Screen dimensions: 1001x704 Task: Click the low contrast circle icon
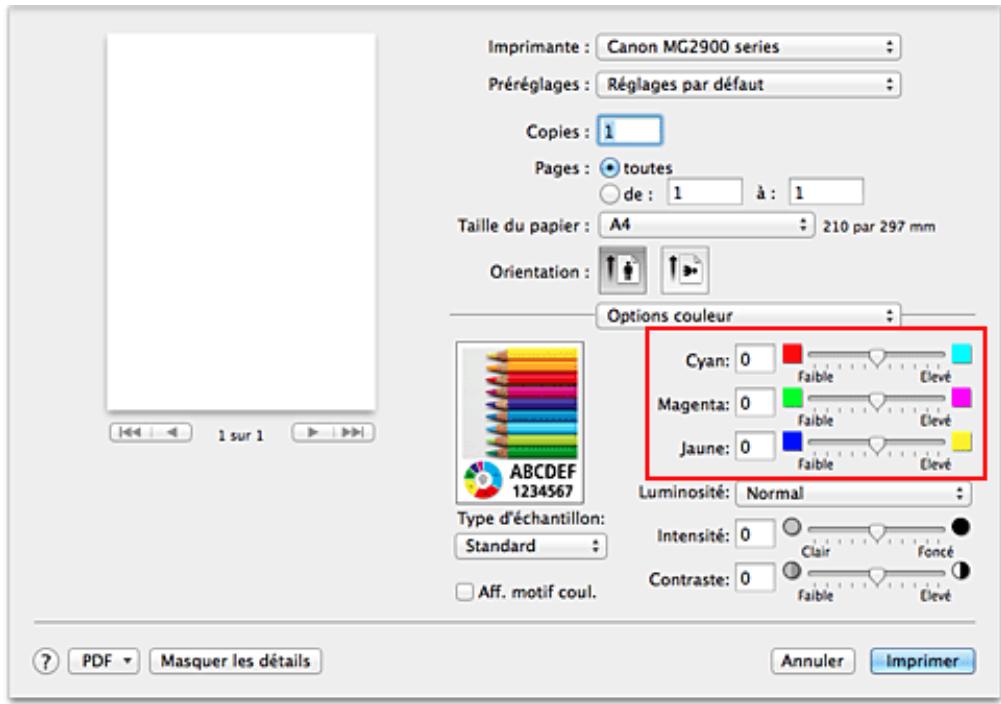(x=792, y=571)
